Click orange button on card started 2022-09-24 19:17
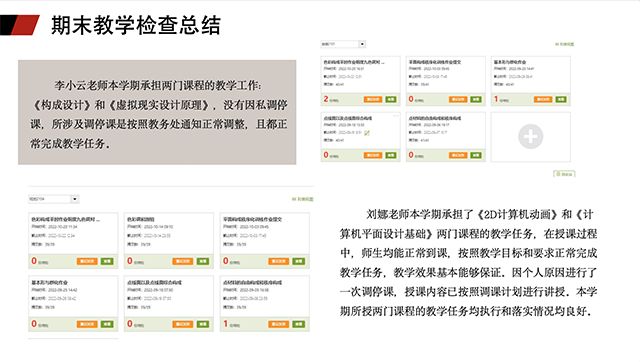Screen dimensions: 640x362 point(458,155)
